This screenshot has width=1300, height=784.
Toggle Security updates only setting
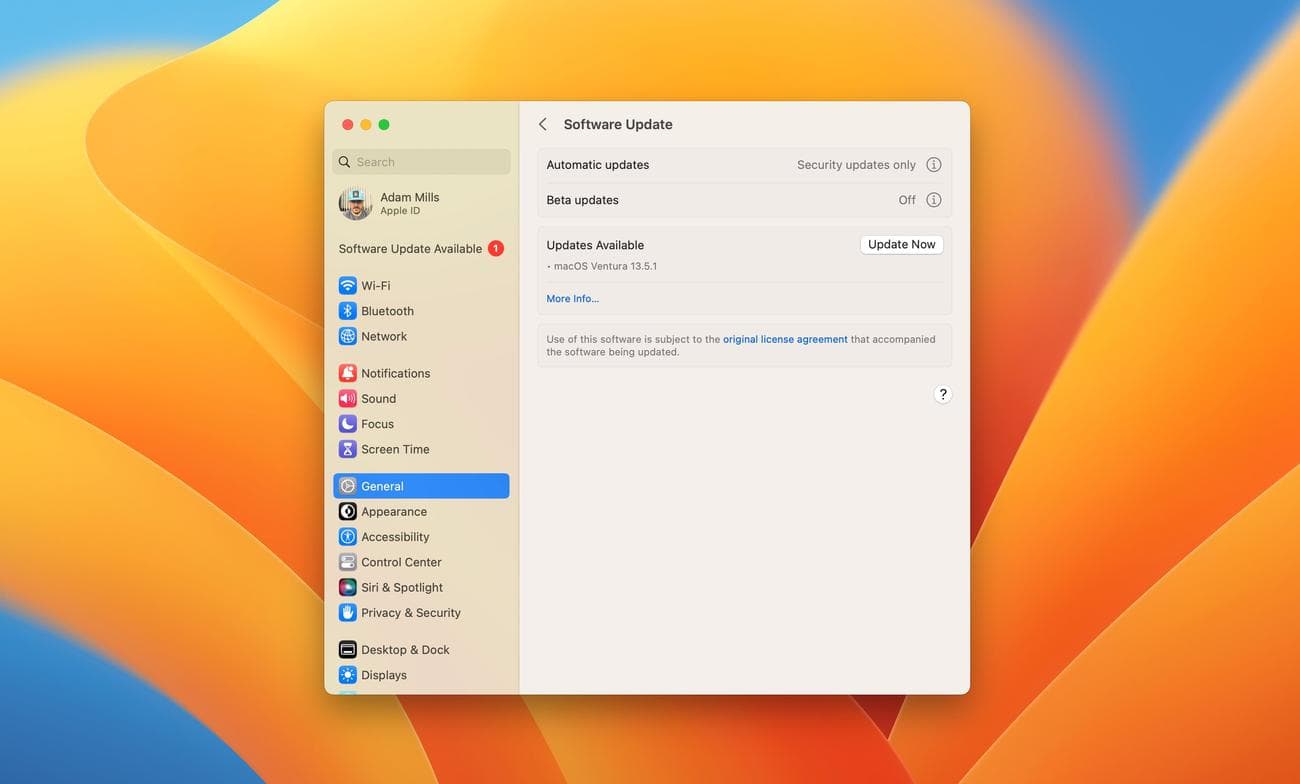tap(858, 164)
